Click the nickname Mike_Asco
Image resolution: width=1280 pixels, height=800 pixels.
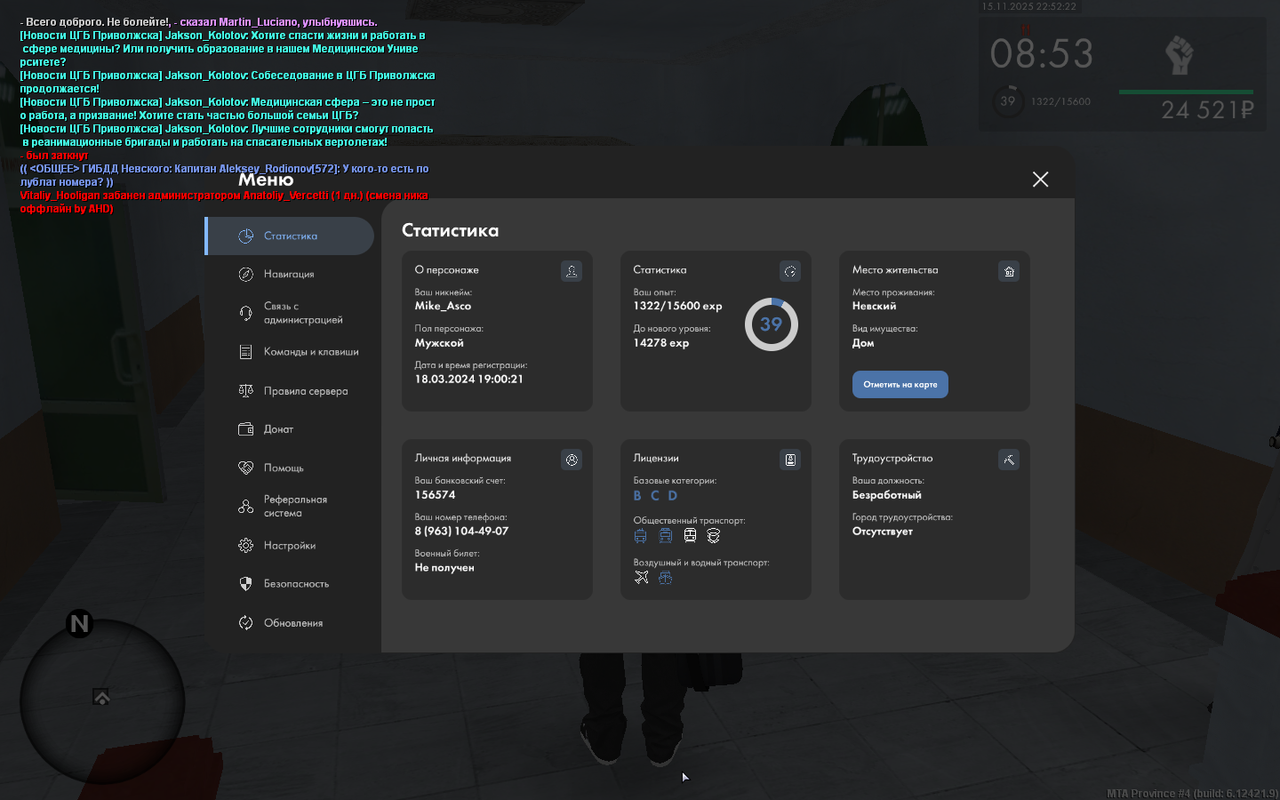pos(443,306)
